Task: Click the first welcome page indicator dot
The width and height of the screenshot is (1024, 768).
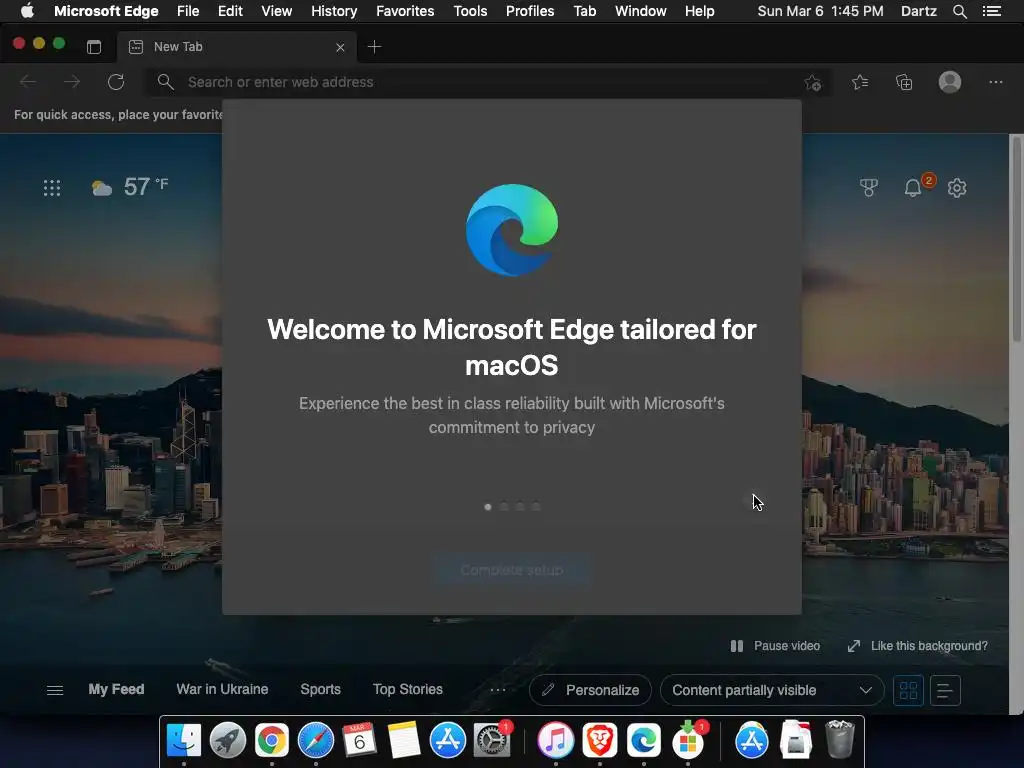Action: click(x=488, y=507)
